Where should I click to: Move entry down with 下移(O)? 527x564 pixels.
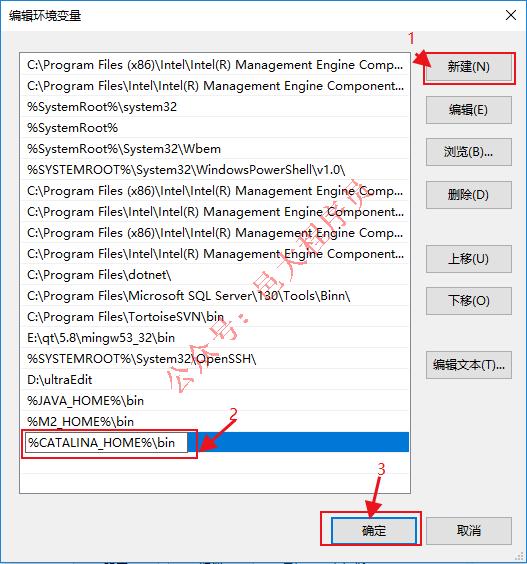point(469,301)
